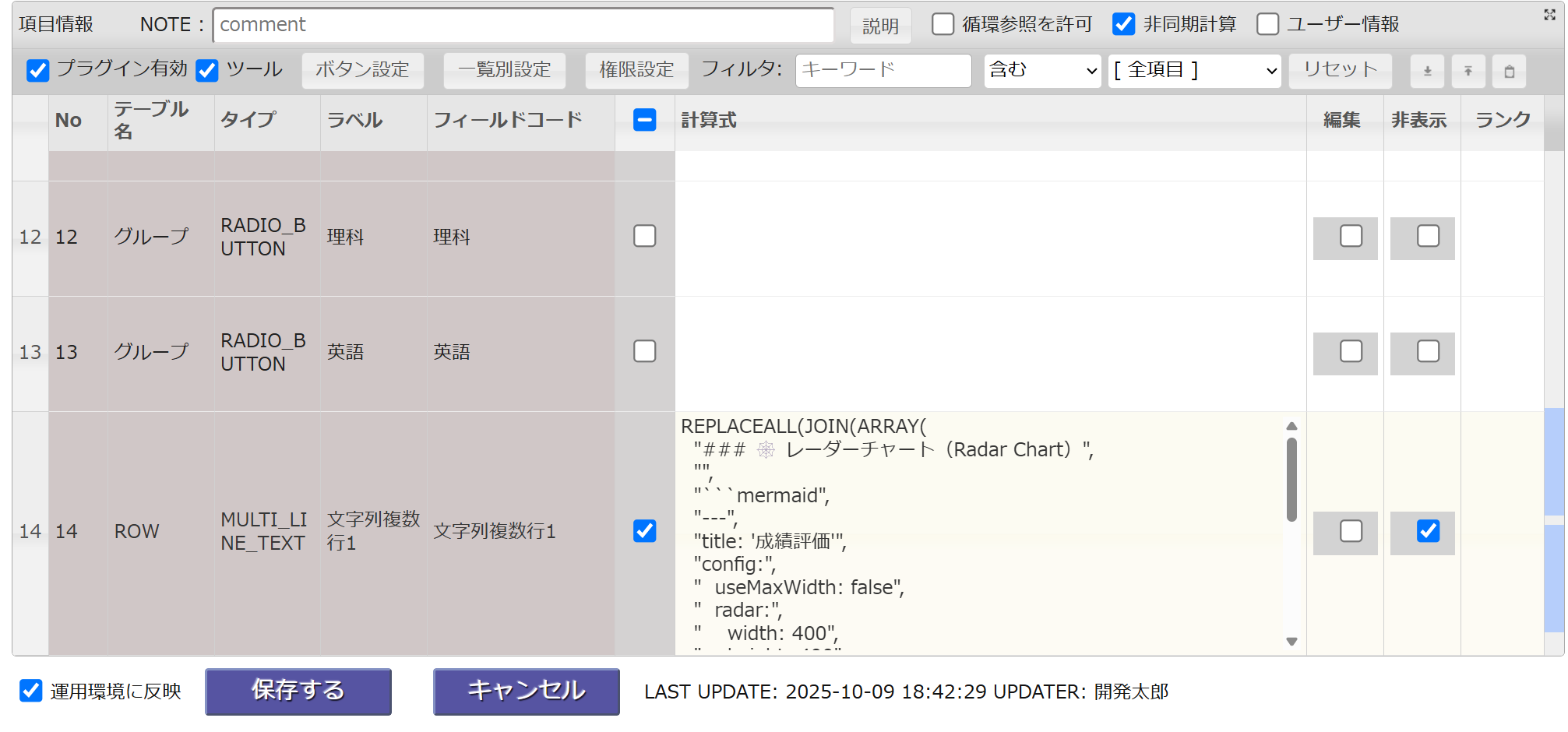Toggle 編集 checkbox in row 13

tap(1351, 351)
